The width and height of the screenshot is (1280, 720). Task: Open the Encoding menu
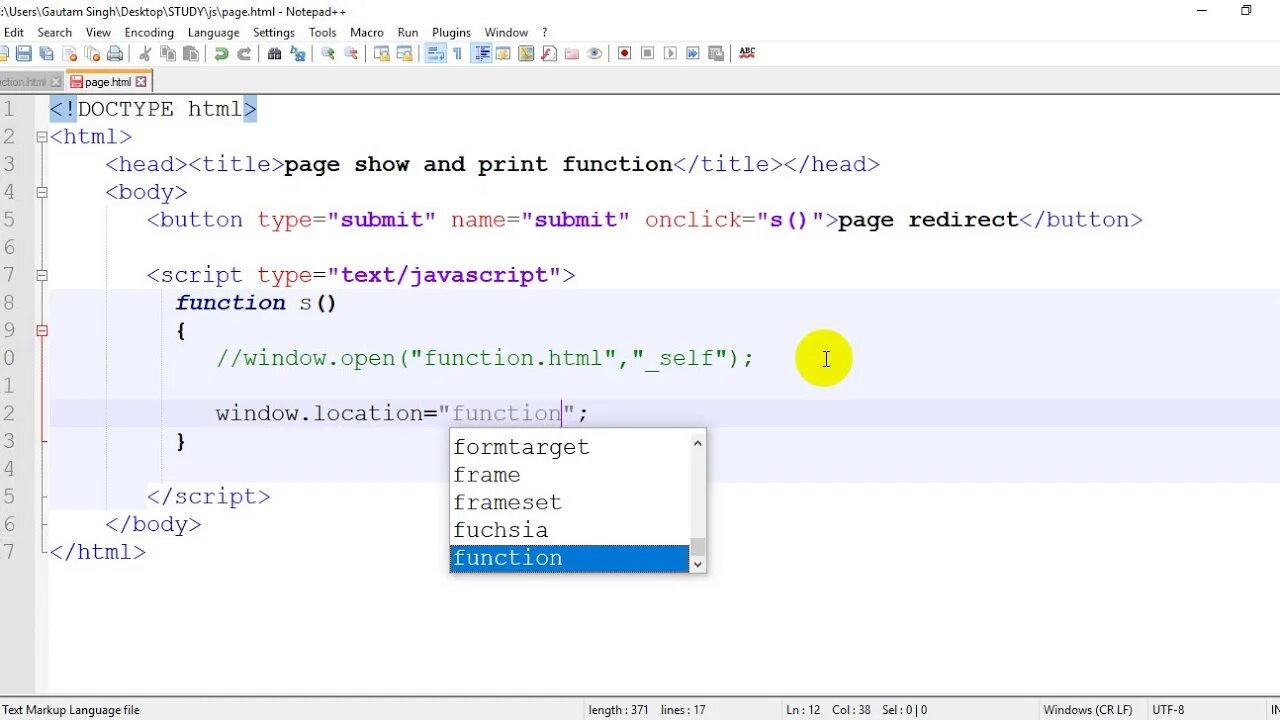tap(149, 32)
